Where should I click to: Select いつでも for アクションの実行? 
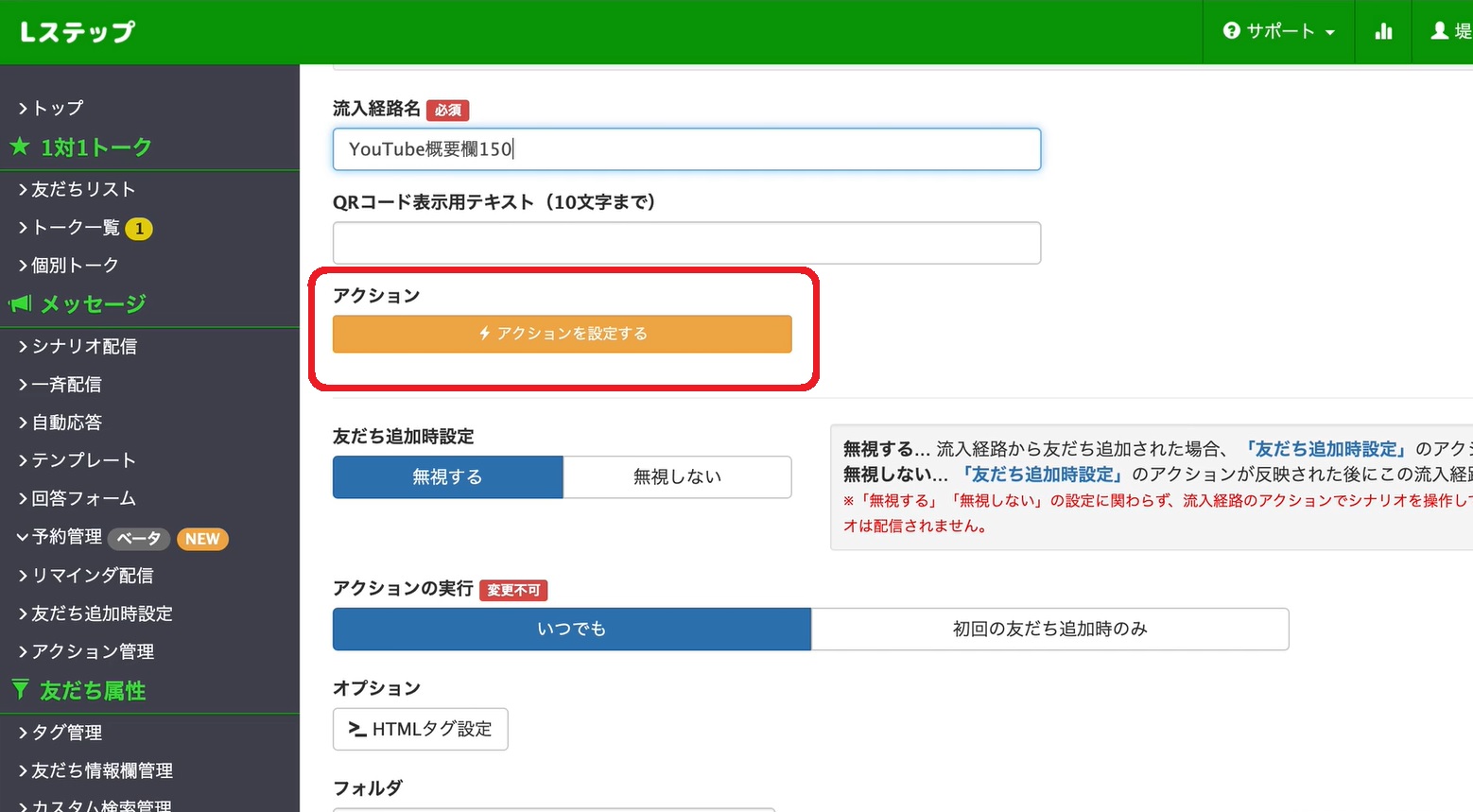(x=572, y=629)
